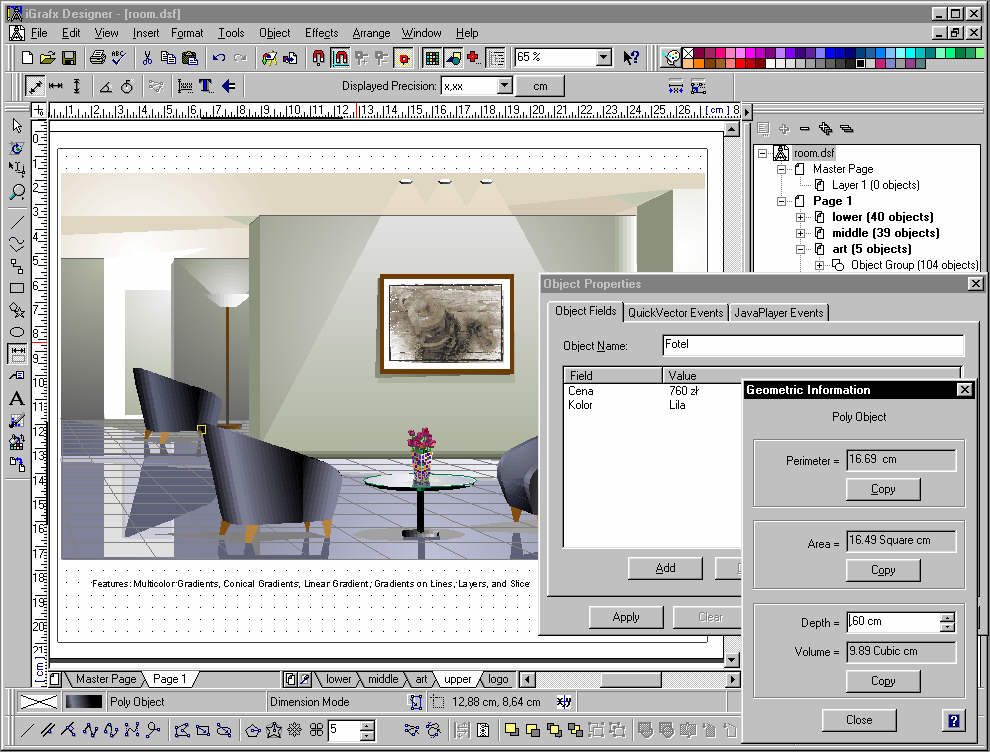Select the Ellipse drawing tool
This screenshot has height=752, width=990.
point(17,332)
